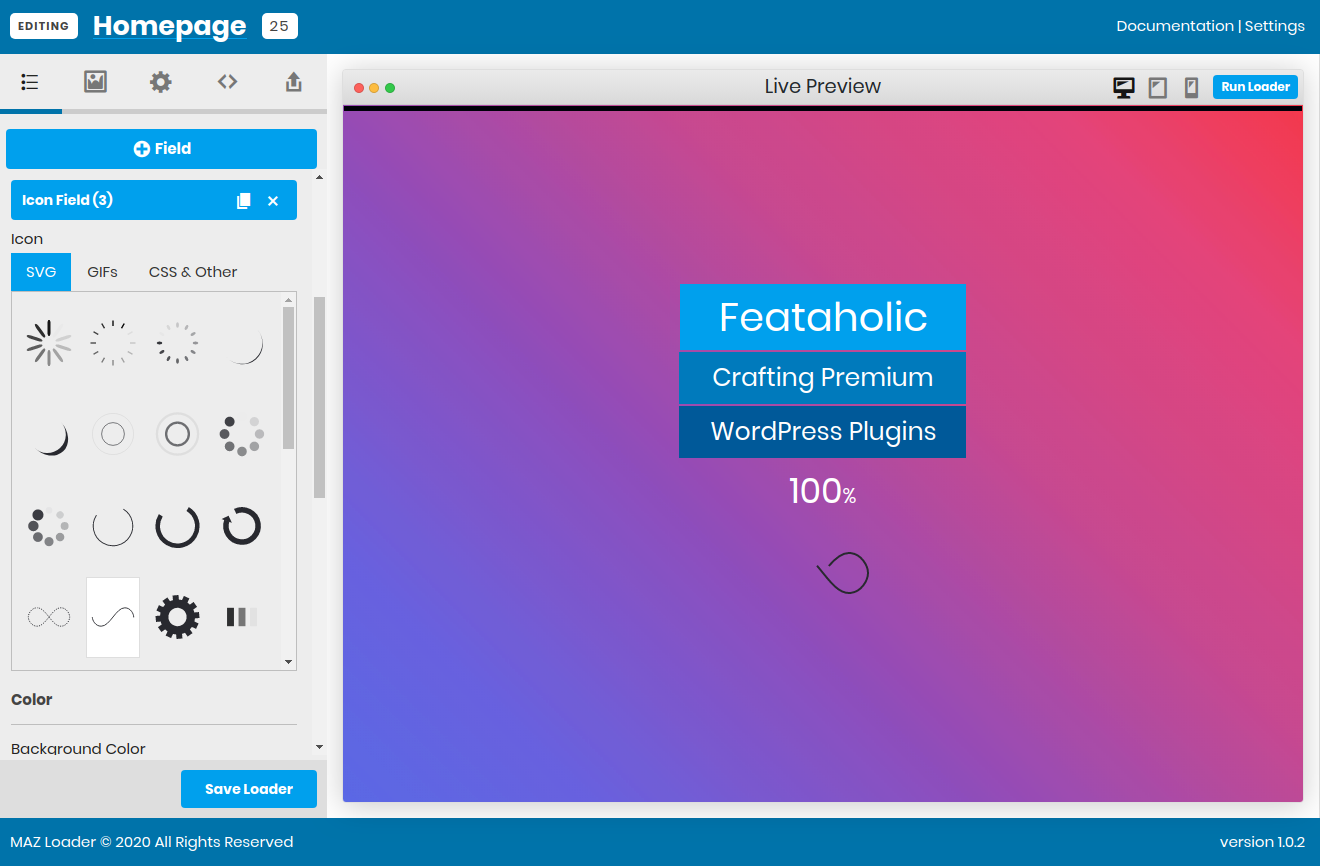Open the Documentation link
Image resolution: width=1320 pixels, height=866 pixels.
pos(1175,26)
